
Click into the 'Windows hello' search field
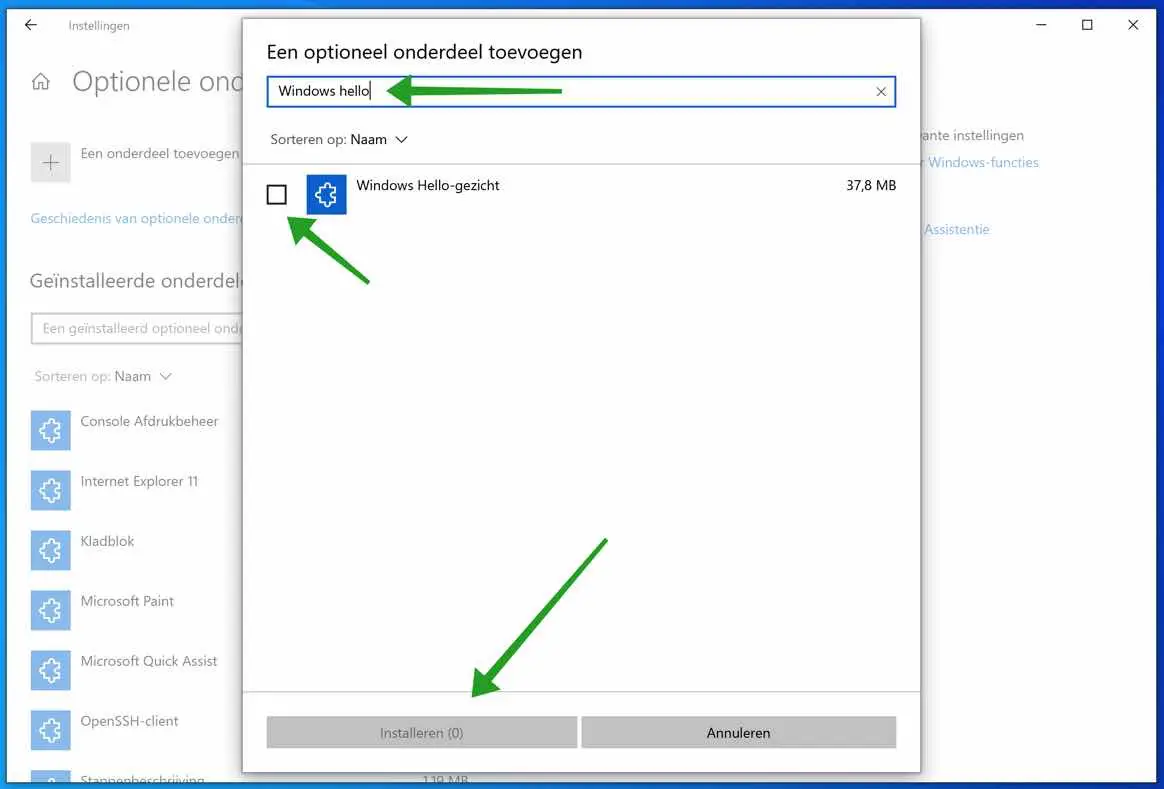(x=581, y=92)
